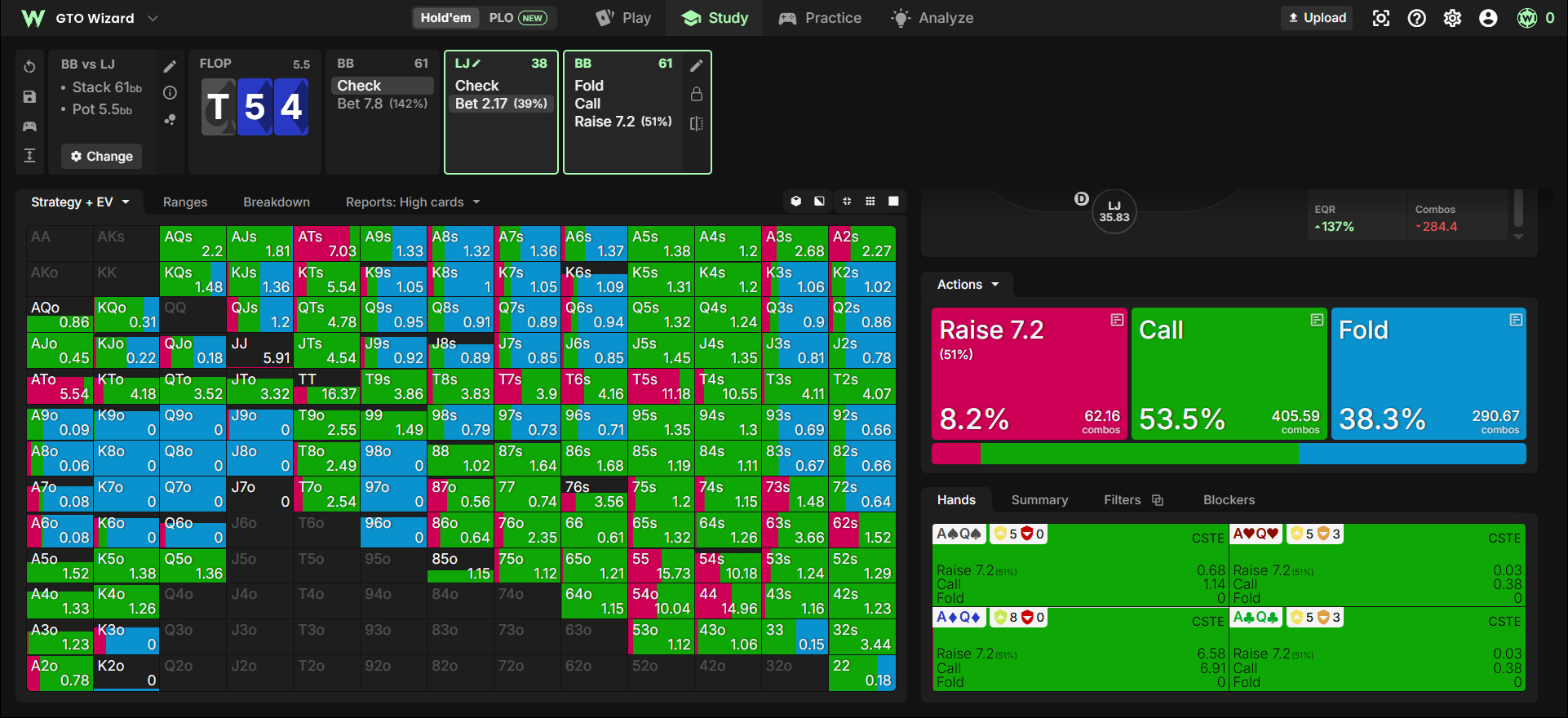
Task: Go to the Study tab
Action: pos(715,18)
